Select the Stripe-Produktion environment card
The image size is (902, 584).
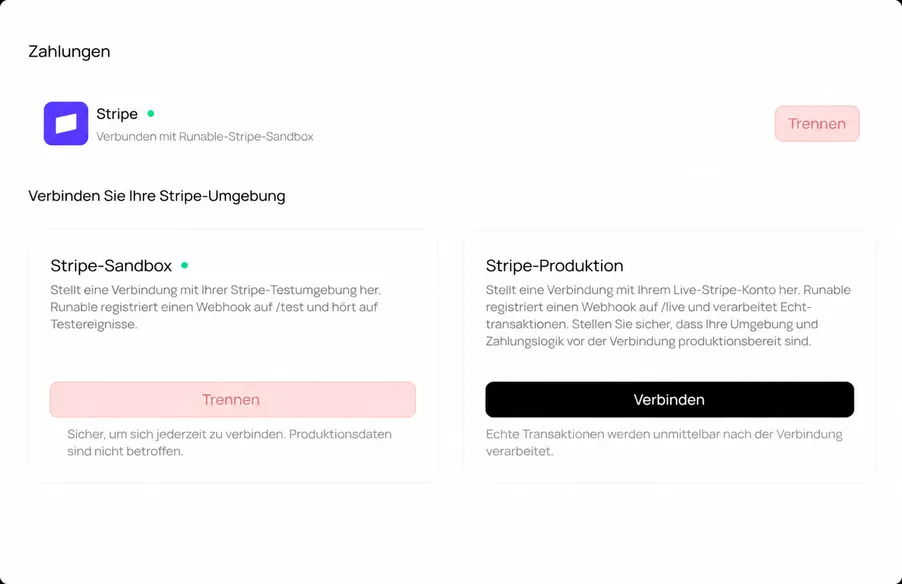(x=670, y=356)
